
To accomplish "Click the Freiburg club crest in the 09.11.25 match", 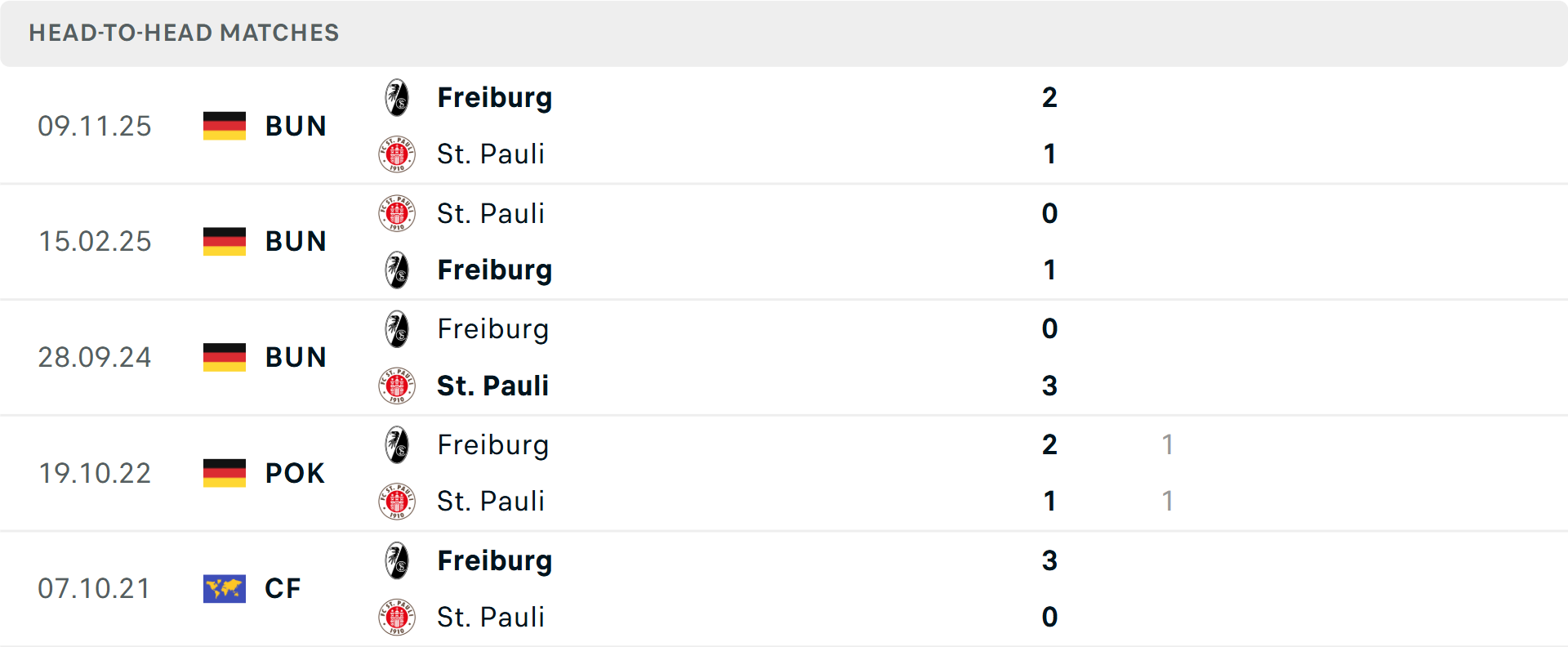I will (x=398, y=96).
